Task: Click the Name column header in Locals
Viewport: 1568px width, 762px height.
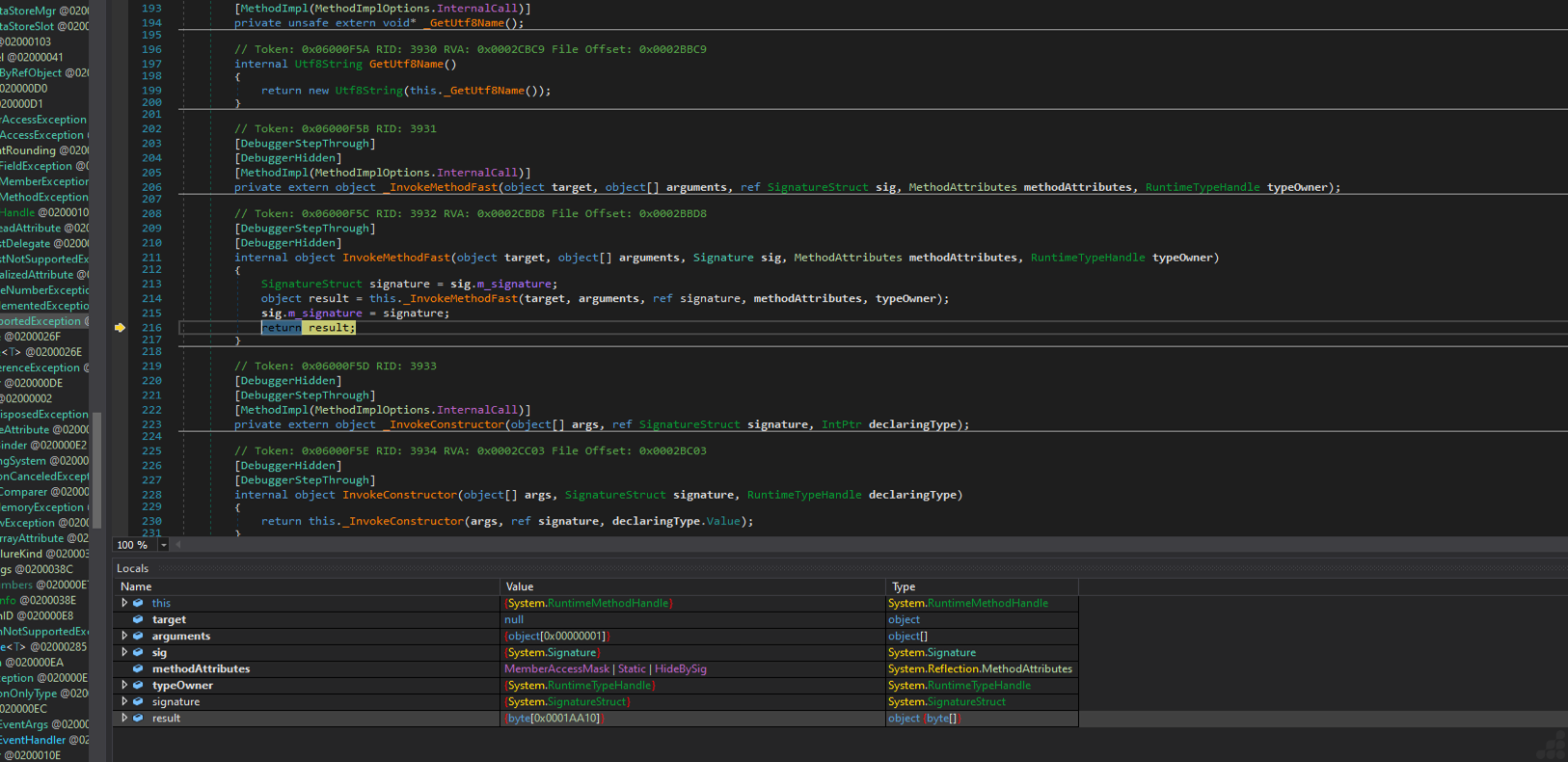Action: pos(136,586)
